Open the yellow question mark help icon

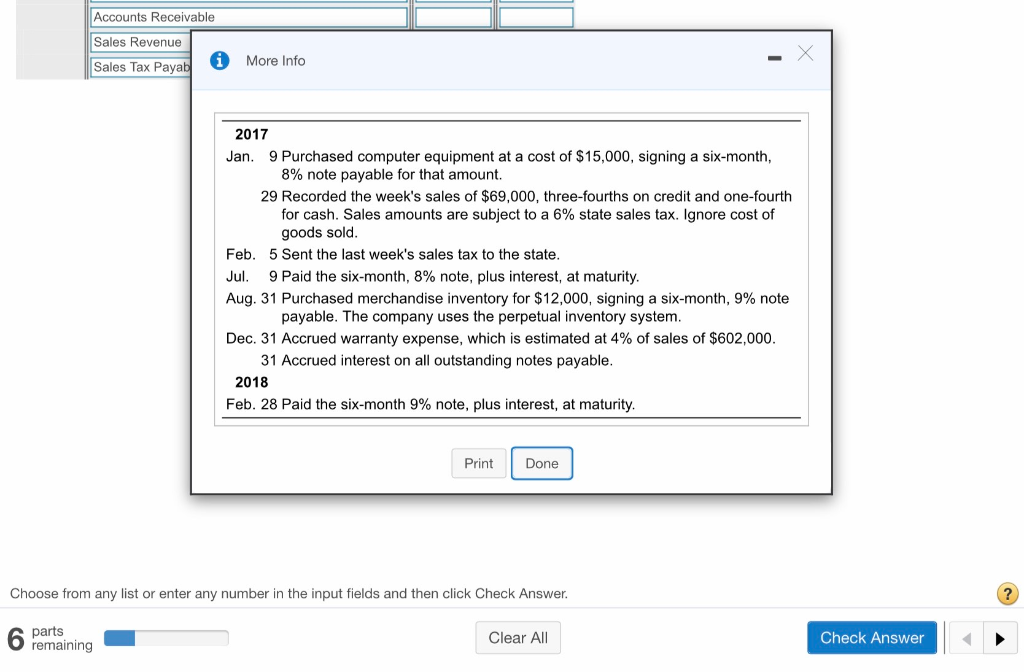[1006, 594]
